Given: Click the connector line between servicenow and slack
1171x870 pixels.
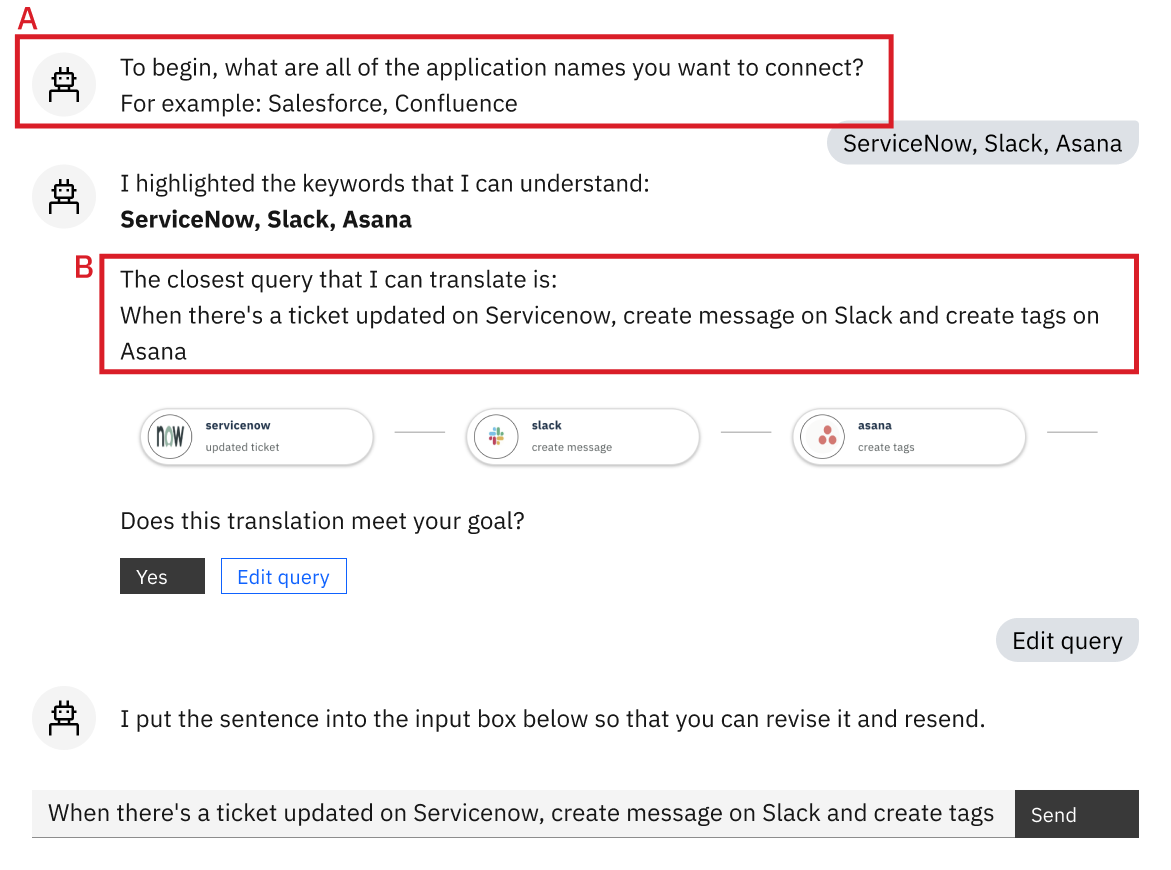Looking at the screenshot, I should tap(420, 432).
